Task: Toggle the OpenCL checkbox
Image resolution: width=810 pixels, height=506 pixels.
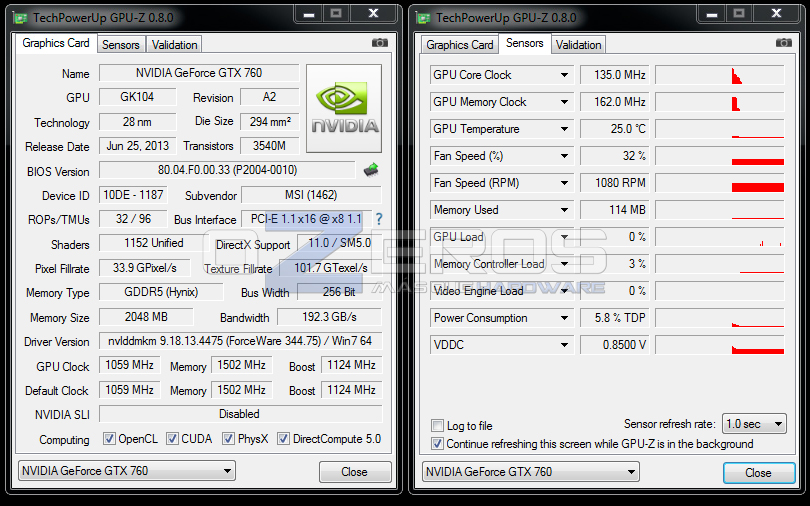Action: pos(109,439)
